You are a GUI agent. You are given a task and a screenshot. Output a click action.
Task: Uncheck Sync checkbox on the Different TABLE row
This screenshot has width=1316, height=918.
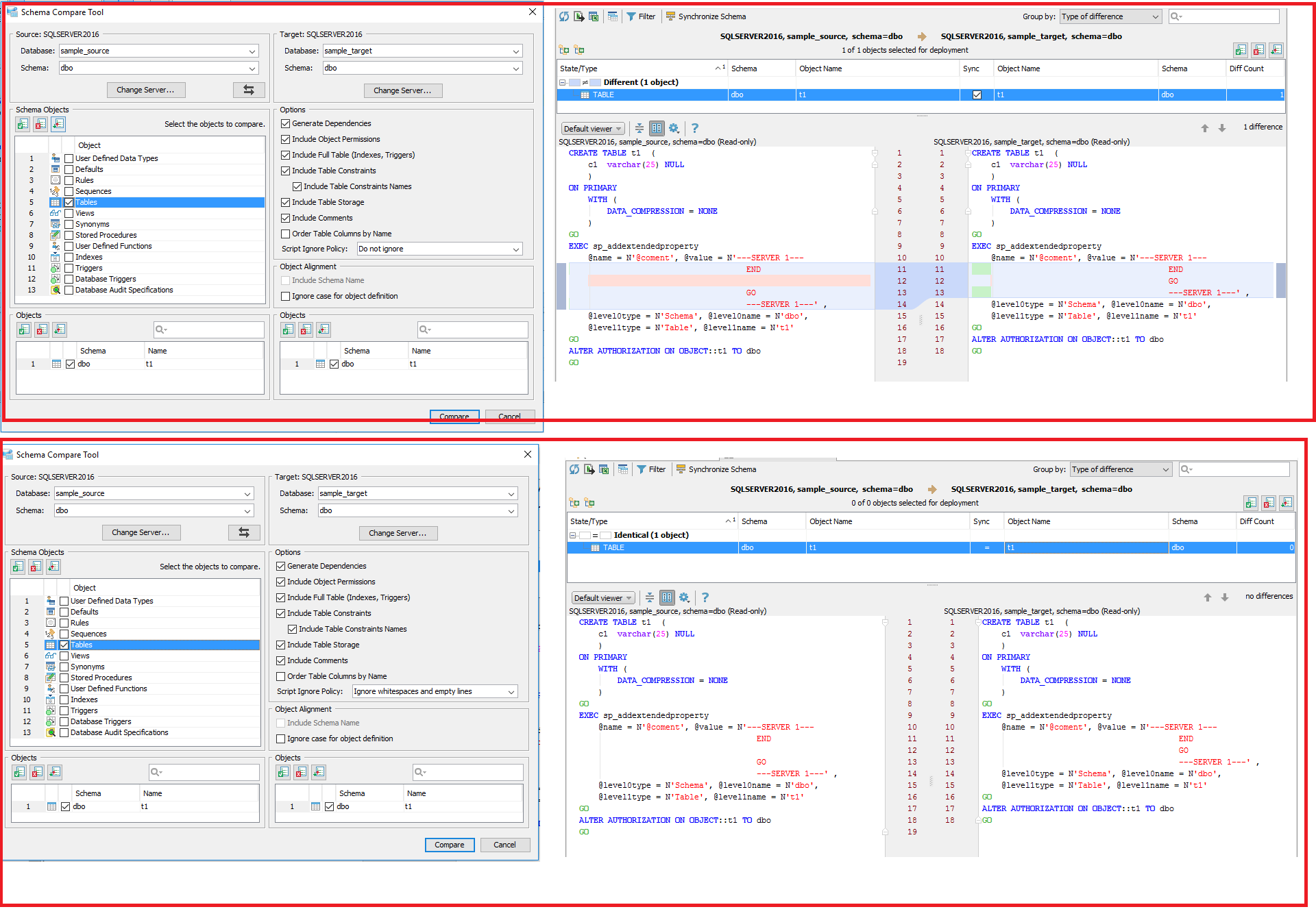pyautogui.click(x=977, y=95)
